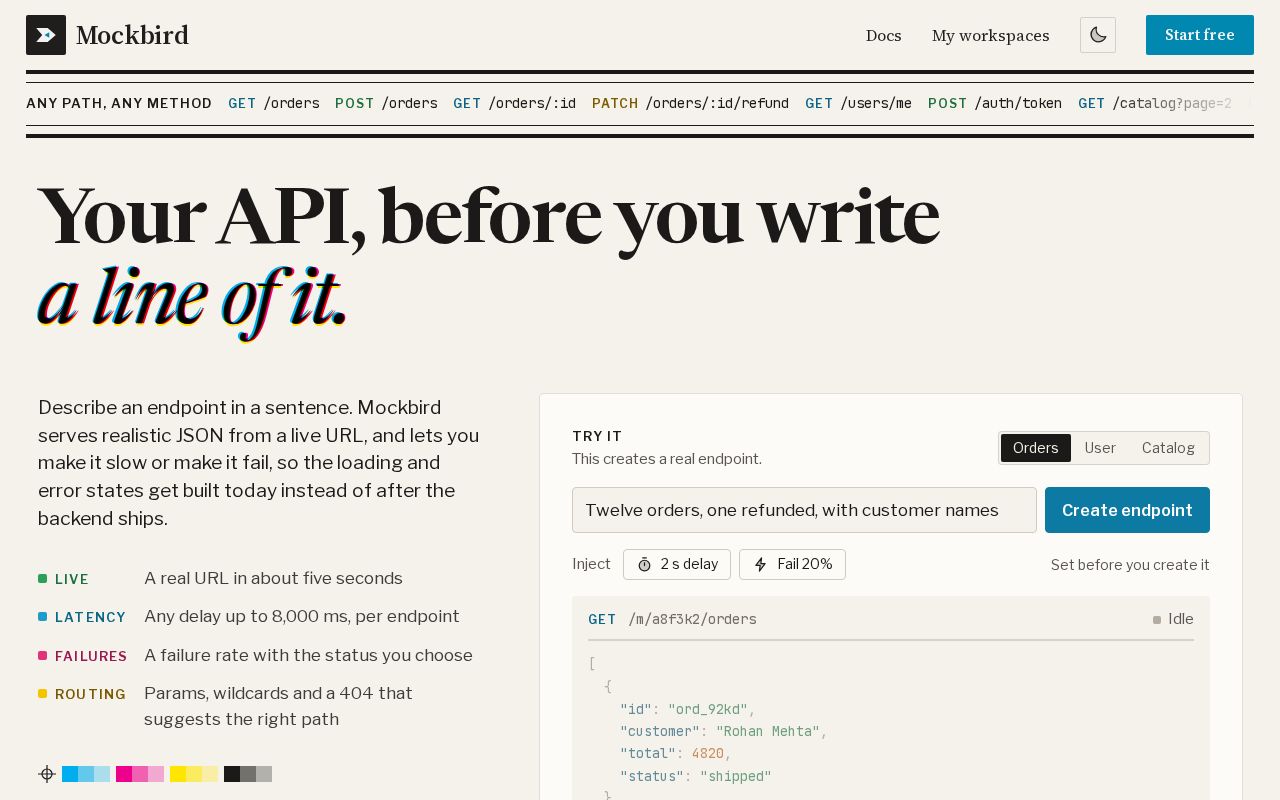Click the "shipped" status value
The height and width of the screenshot is (800, 1280).
pos(736,776)
